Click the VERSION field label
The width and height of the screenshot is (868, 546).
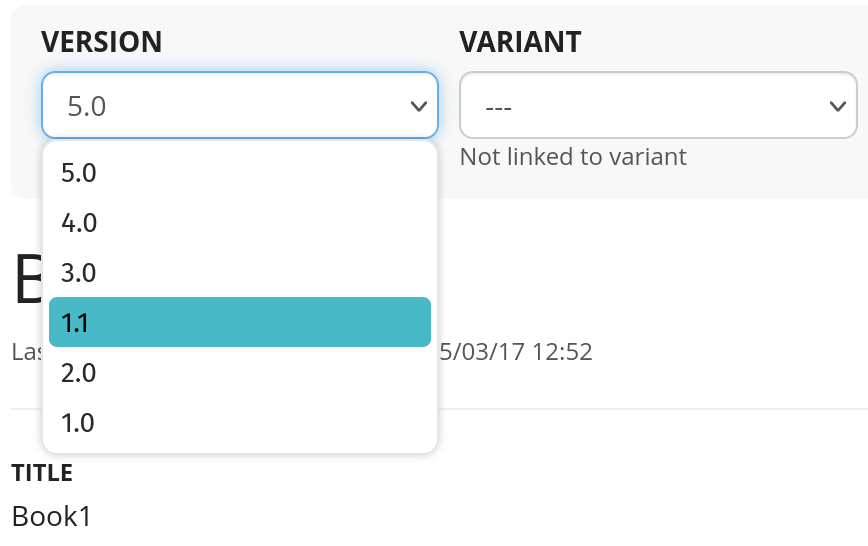pyautogui.click(x=101, y=42)
